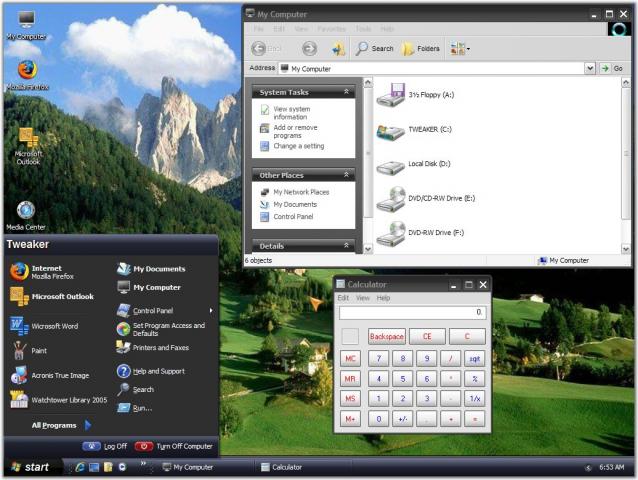This screenshot has height=480, width=638.
Task: Open Printers and Faxes in Start menu
Action: point(153,347)
